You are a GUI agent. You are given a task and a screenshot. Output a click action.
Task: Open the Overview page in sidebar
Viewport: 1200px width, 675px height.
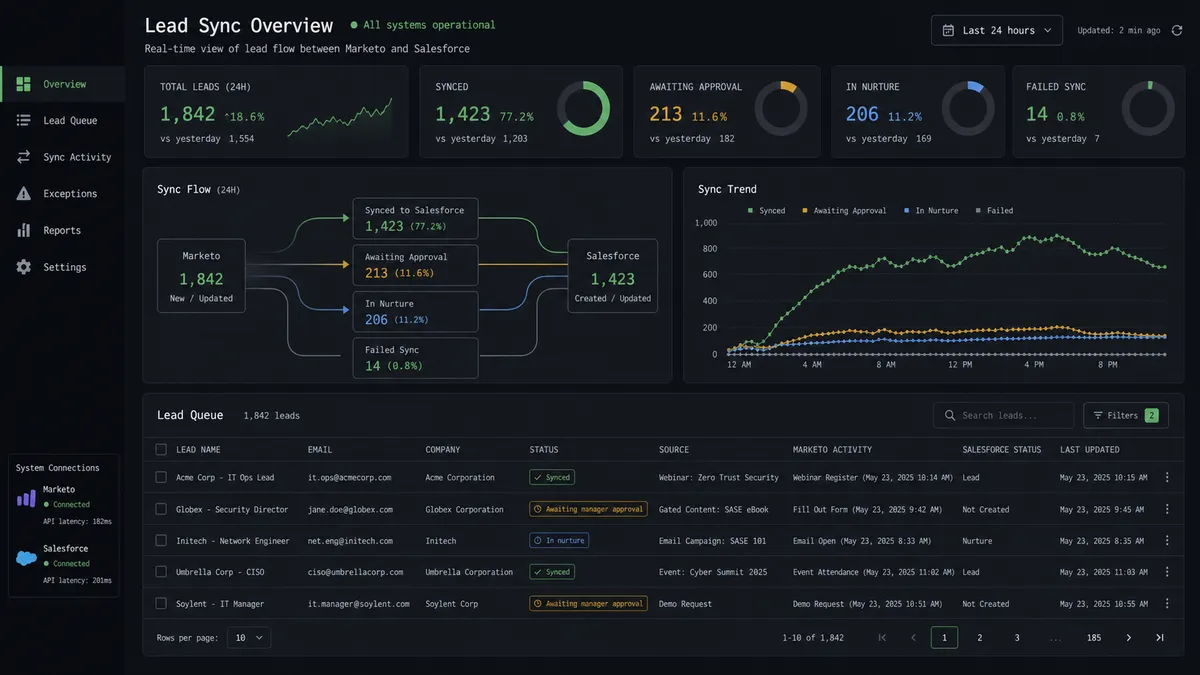click(62, 84)
